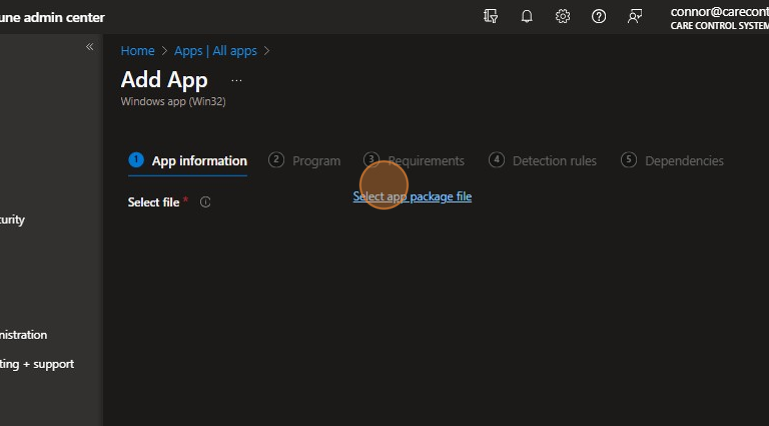Open the connor account menu
Screen dimensions: 769x426
pyautogui.click(x=718, y=18)
